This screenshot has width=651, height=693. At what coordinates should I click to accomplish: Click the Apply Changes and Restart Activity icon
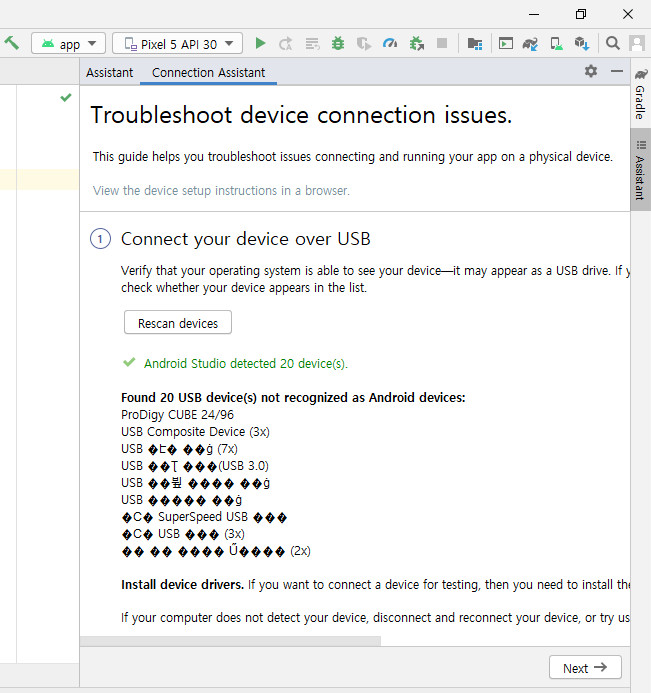(286, 43)
